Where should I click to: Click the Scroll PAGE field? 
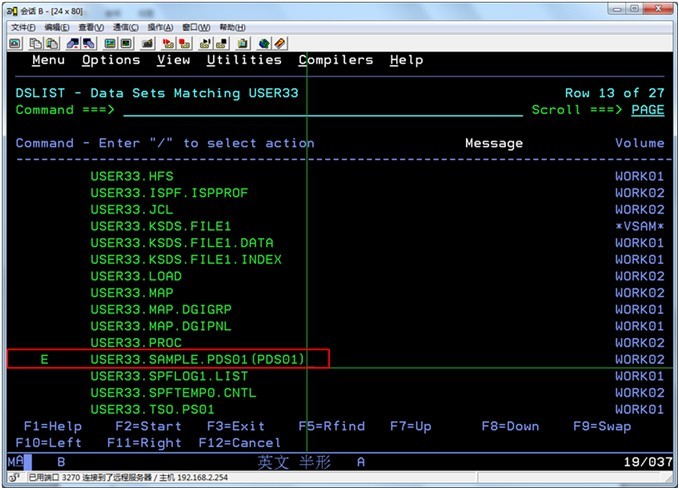click(x=648, y=110)
